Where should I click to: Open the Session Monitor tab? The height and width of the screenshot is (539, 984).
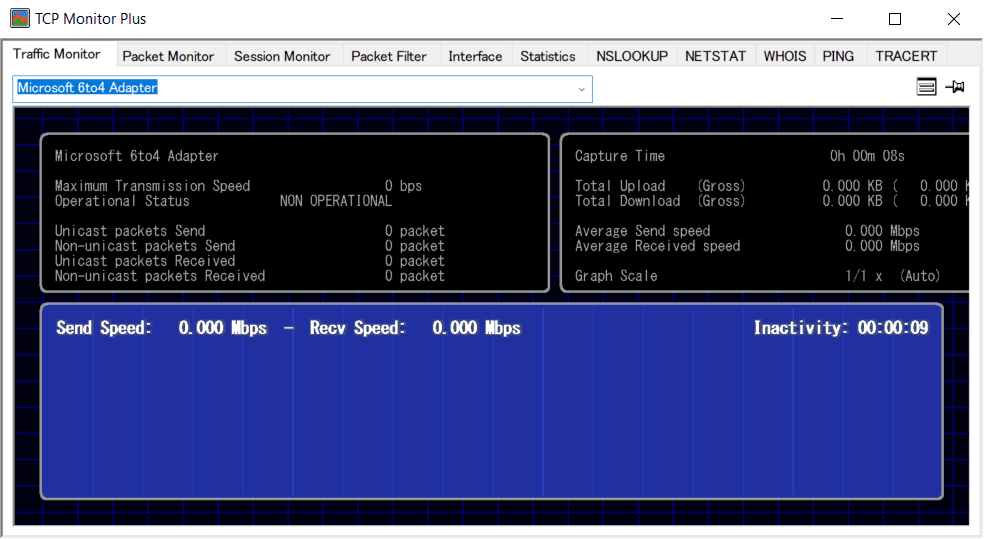point(282,56)
